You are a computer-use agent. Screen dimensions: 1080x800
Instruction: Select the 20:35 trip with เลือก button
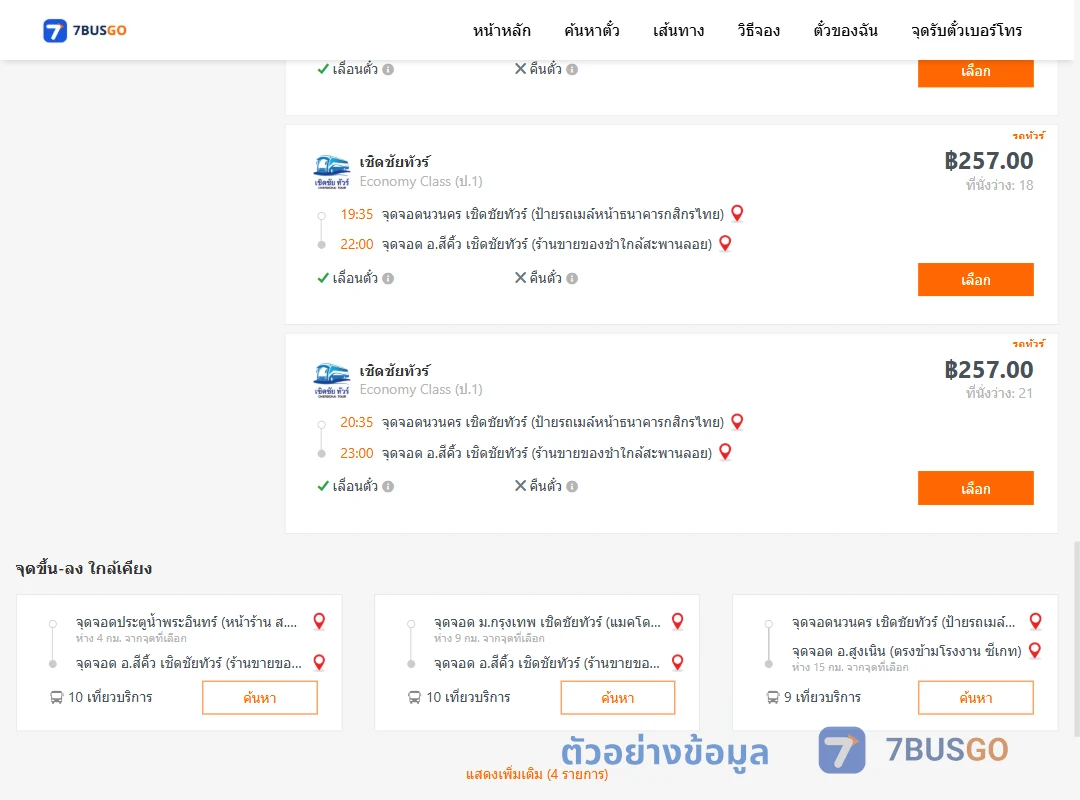(975, 489)
